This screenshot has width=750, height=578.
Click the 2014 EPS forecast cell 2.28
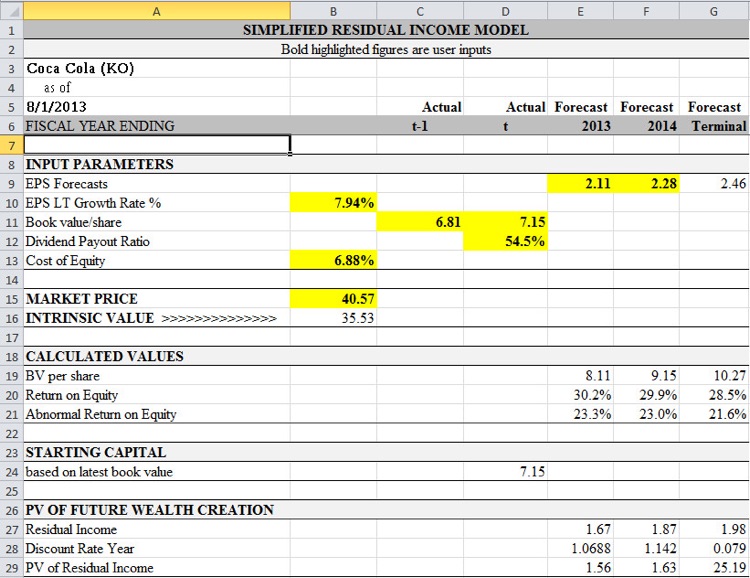(x=647, y=184)
